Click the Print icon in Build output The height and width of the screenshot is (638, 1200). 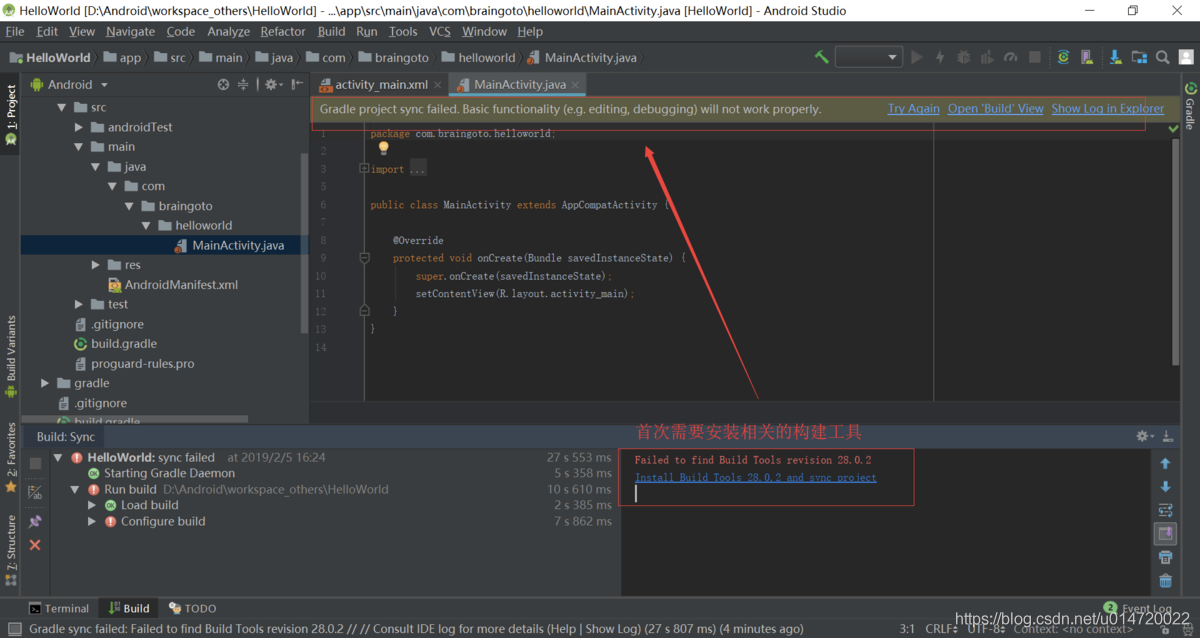click(x=1165, y=557)
